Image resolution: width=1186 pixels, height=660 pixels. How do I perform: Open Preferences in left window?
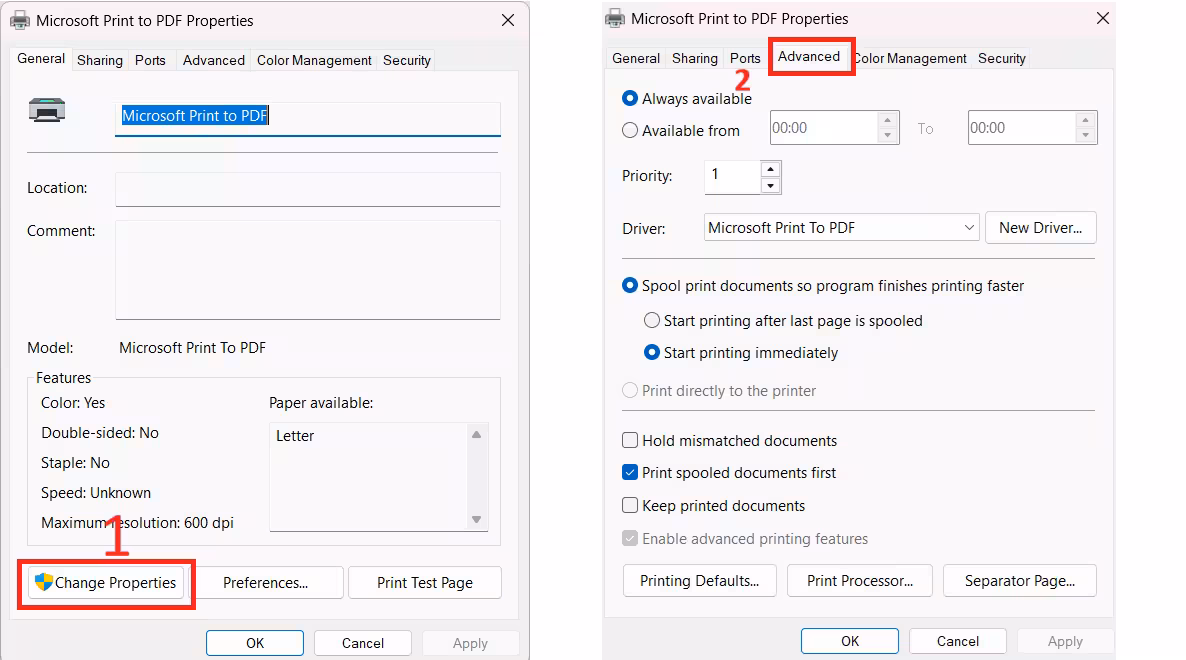[x=265, y=583]
